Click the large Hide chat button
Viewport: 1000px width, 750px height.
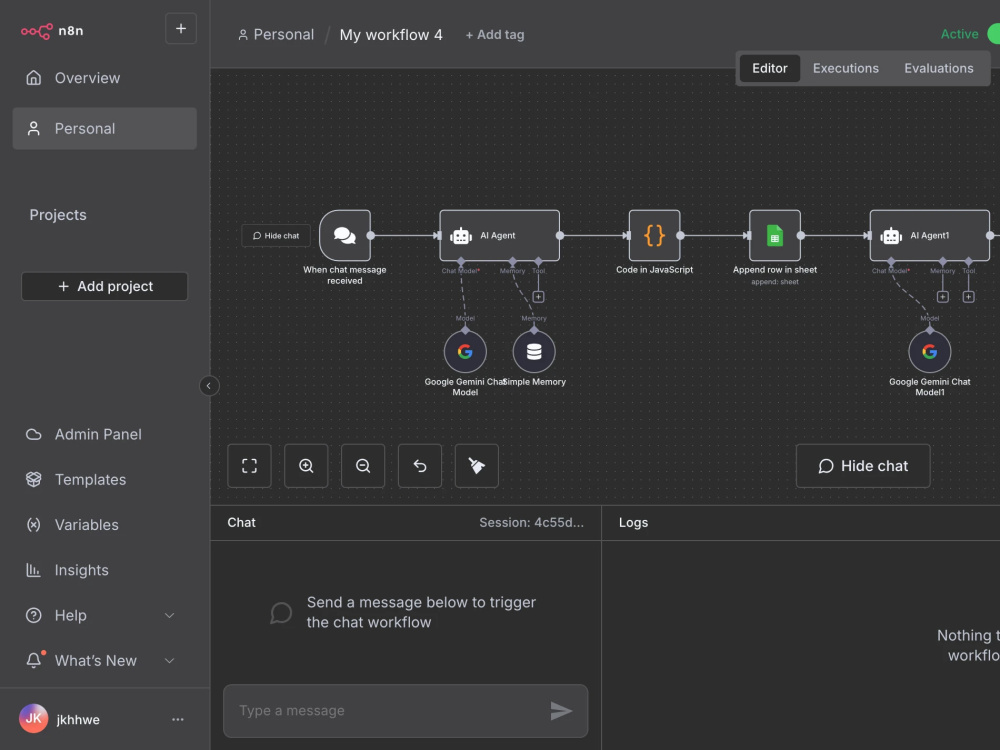pyautogui.click(x=863, y=466)
